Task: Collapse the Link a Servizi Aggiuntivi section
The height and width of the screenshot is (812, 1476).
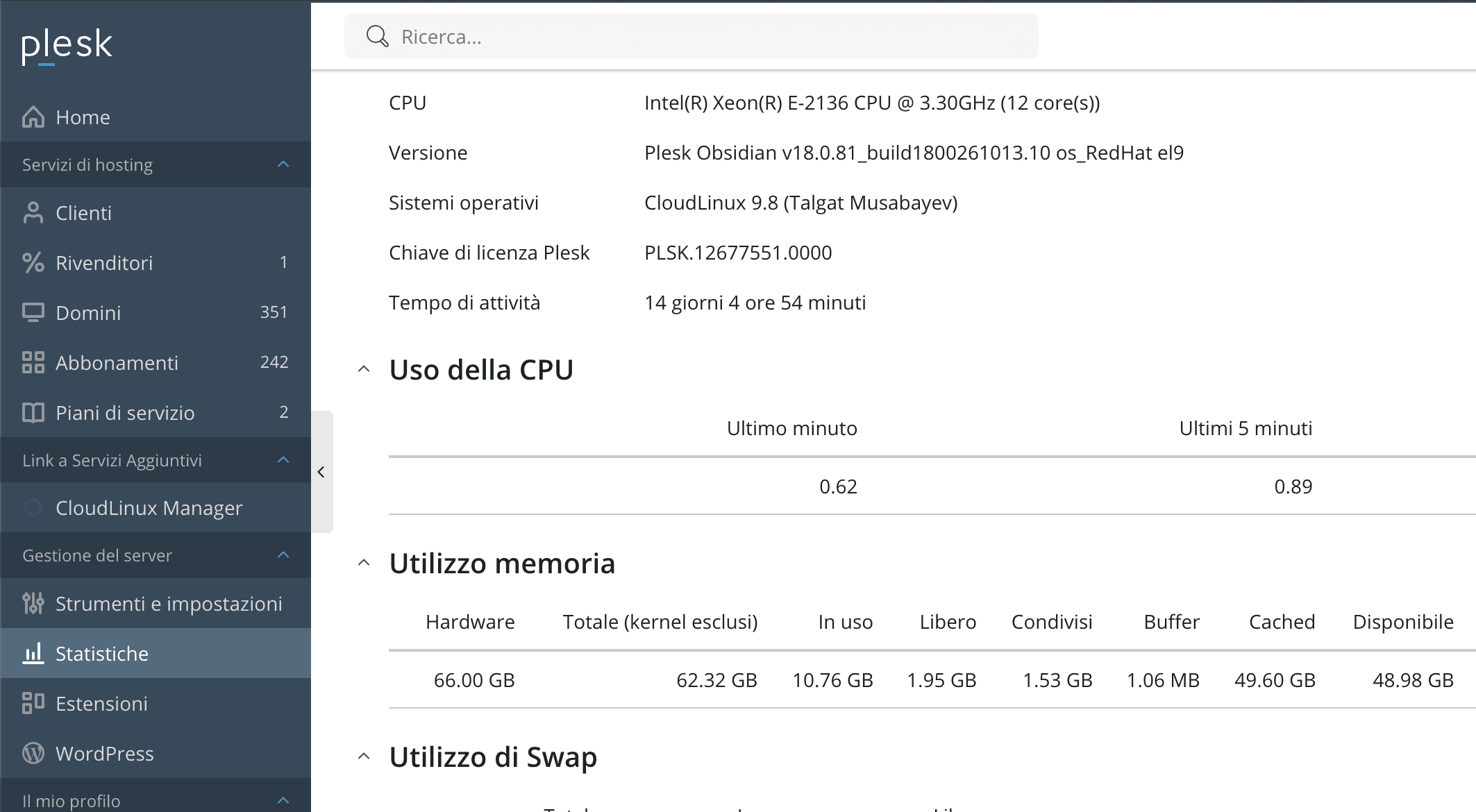Action: 283,460
